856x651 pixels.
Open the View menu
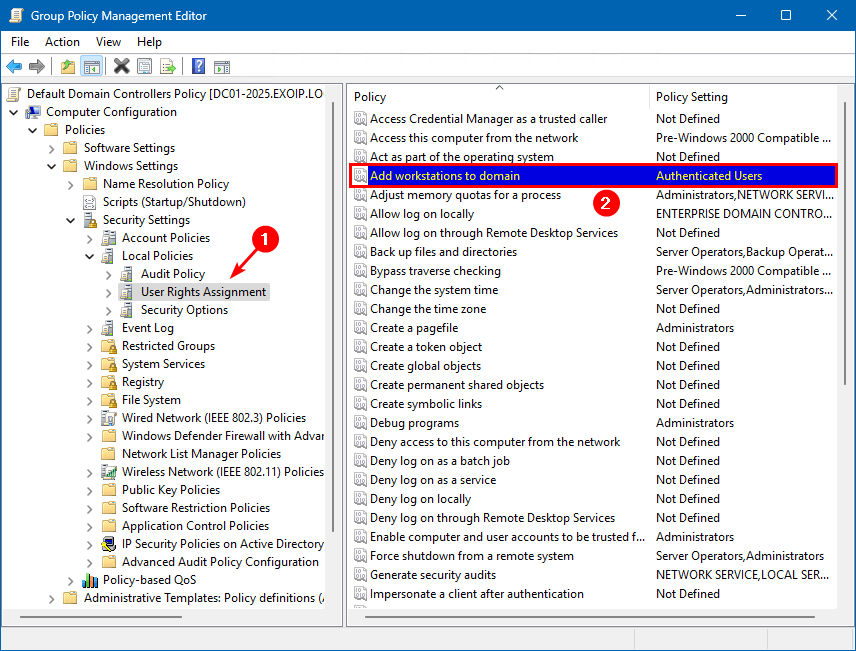(x=108, y=42)
